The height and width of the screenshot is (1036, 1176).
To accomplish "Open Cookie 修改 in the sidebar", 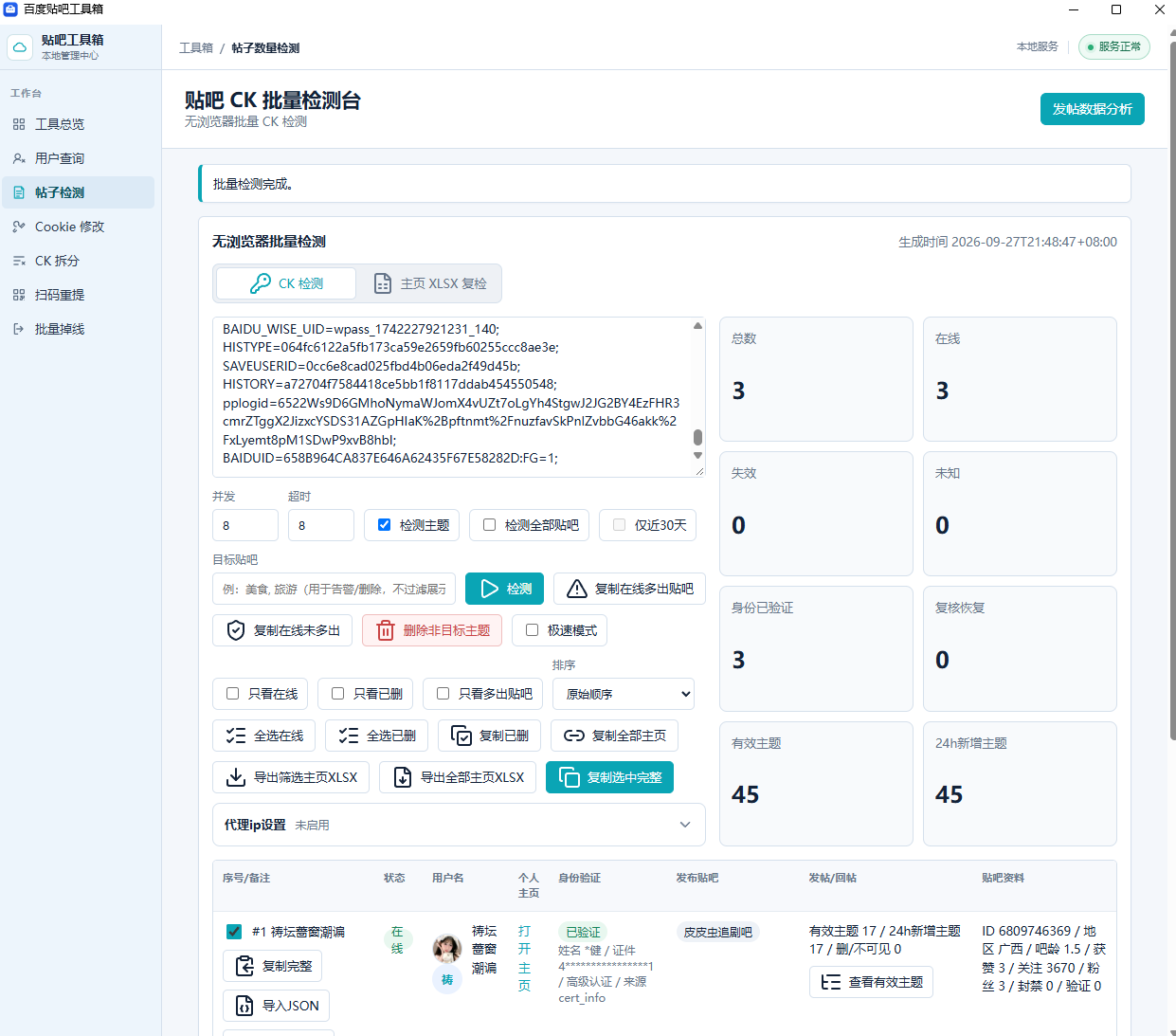I will (78, 227).
